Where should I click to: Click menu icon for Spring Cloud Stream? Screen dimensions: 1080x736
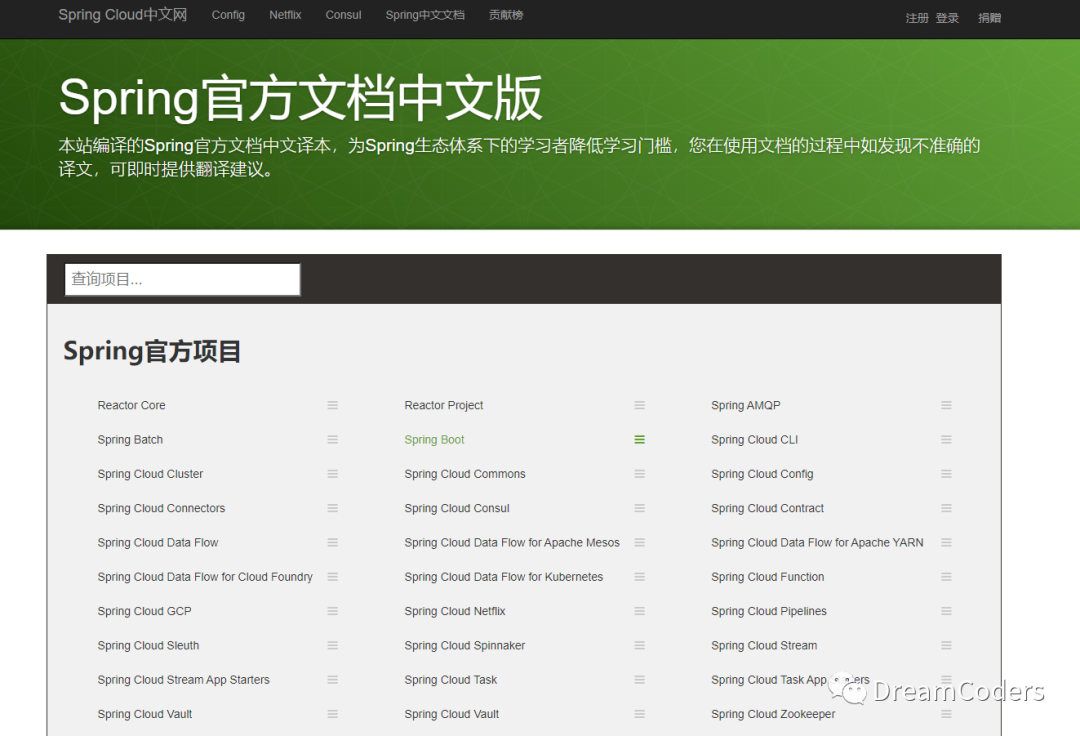tap(946, 645)
